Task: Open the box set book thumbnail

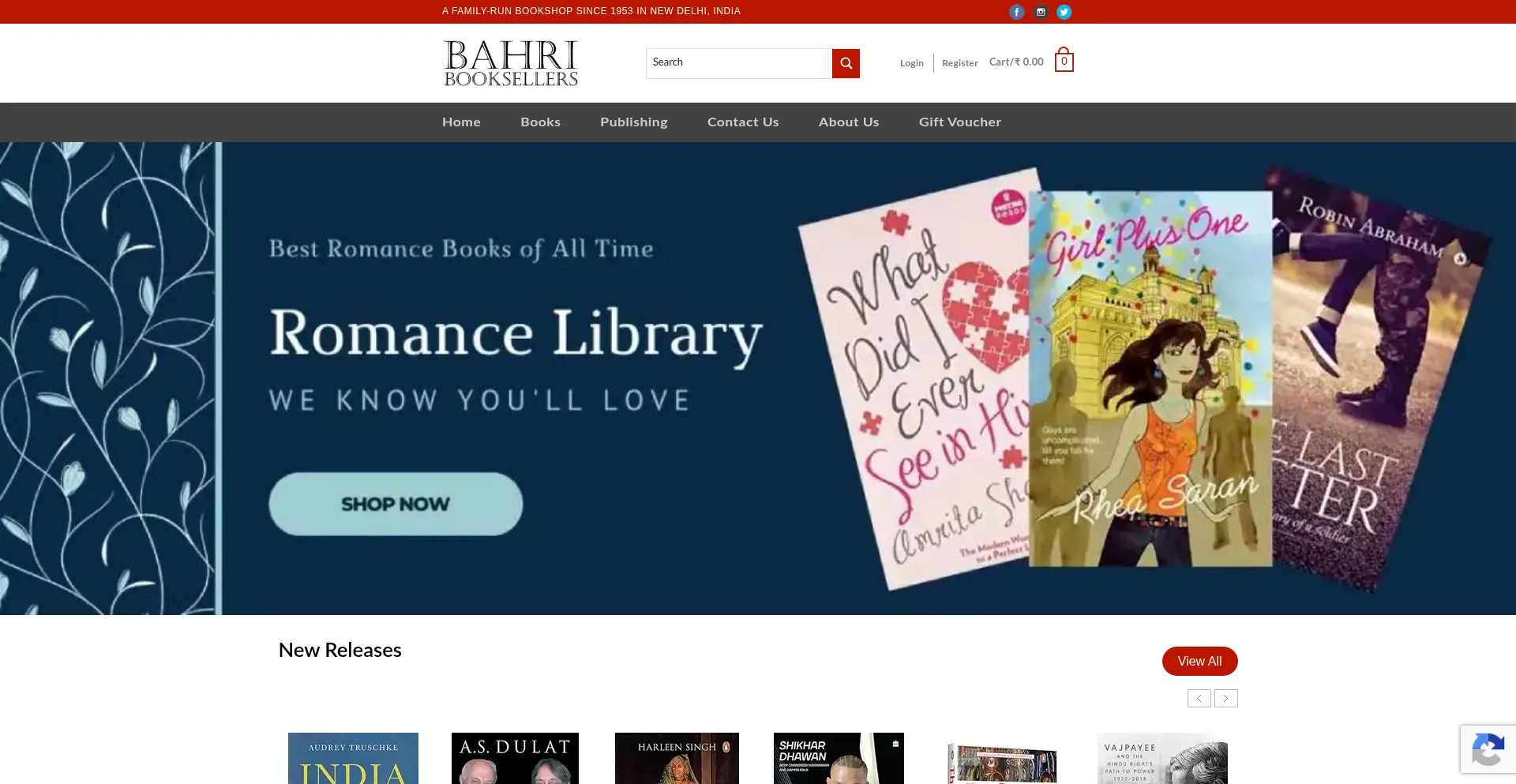Action: [1002, 763]
